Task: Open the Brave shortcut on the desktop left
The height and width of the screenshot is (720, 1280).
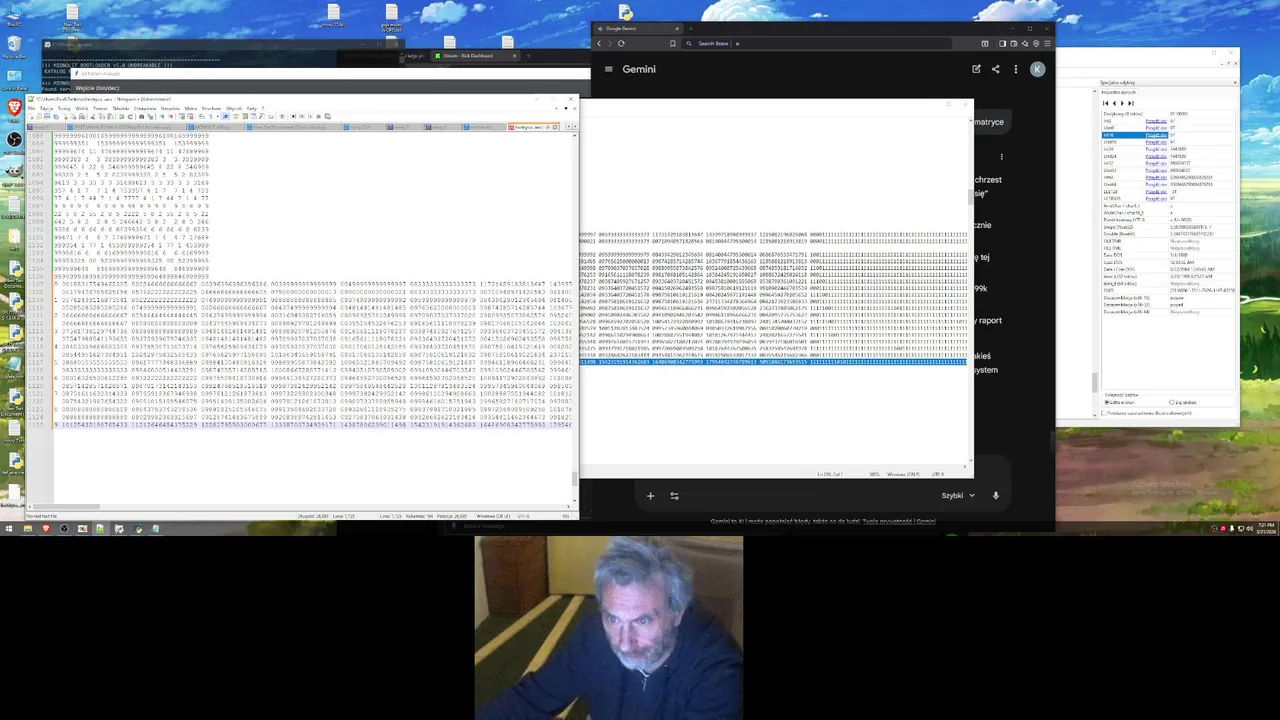Action: [14, 106]
